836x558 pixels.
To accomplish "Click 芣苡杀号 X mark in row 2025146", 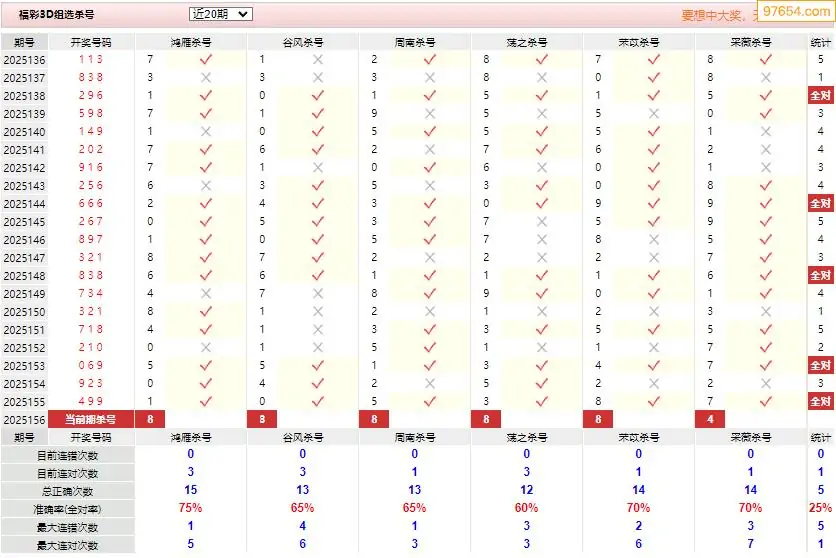I will point(654,240).
